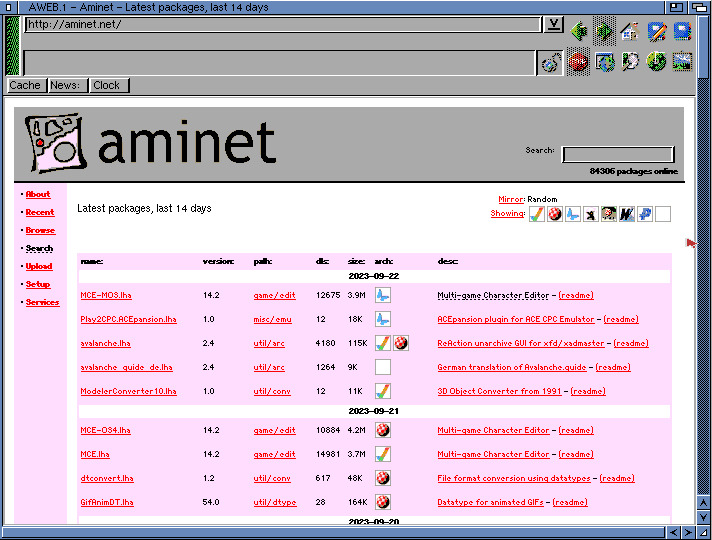Toggle the blue butterfly filter in Showing row
Screen dimensions: 712x540
[x=573, y=214]
